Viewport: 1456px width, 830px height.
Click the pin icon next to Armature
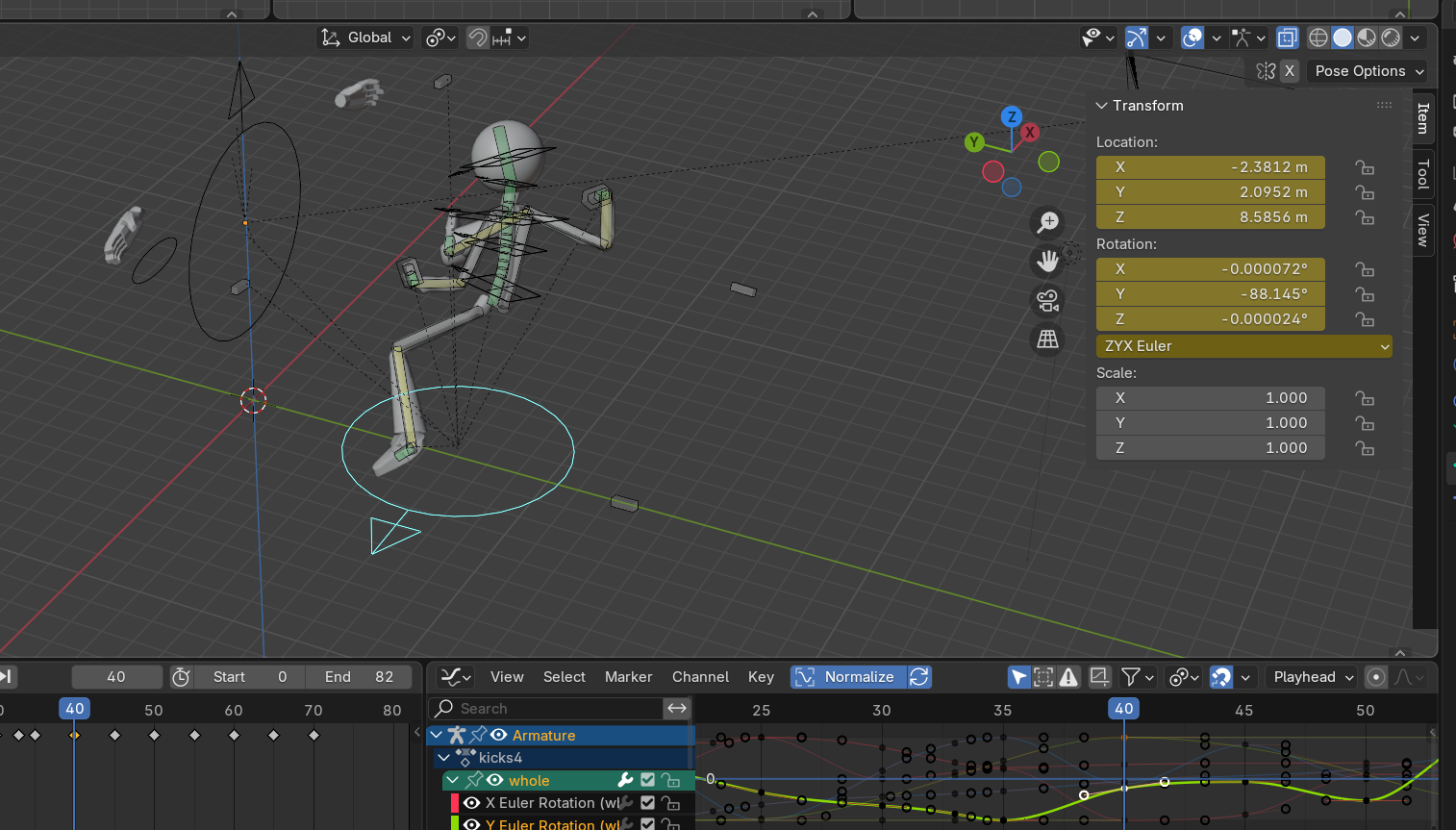pyautogui.click(x=478, y=735)
